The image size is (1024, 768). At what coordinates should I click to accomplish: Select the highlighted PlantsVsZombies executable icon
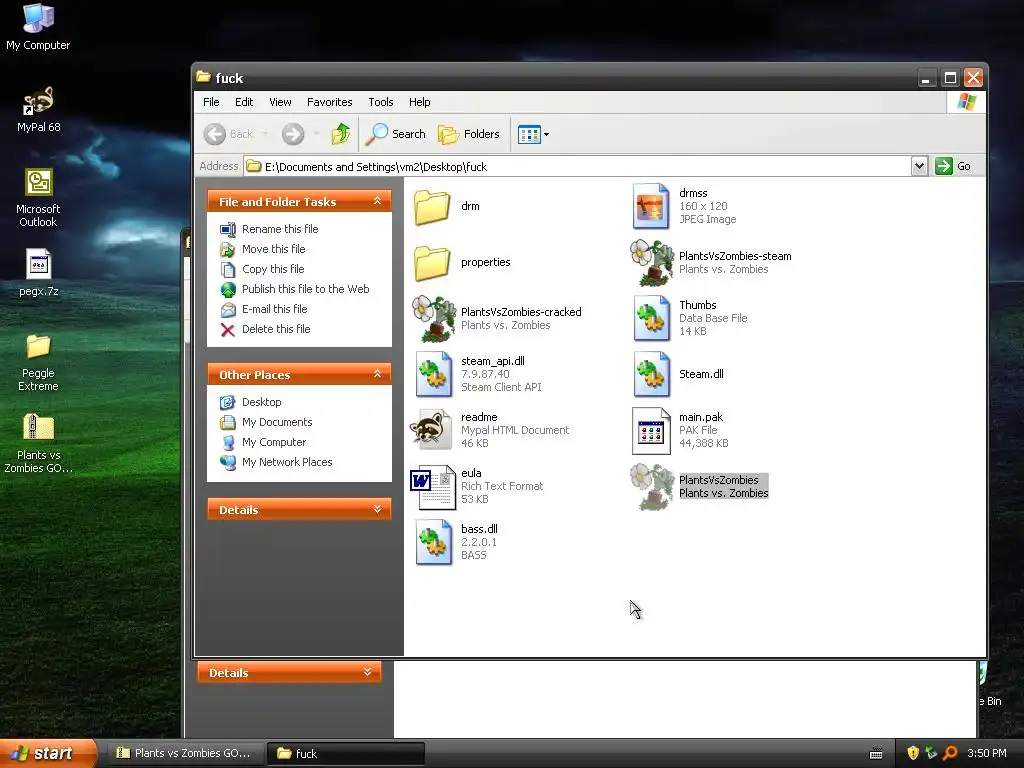(x=651, y=487)
